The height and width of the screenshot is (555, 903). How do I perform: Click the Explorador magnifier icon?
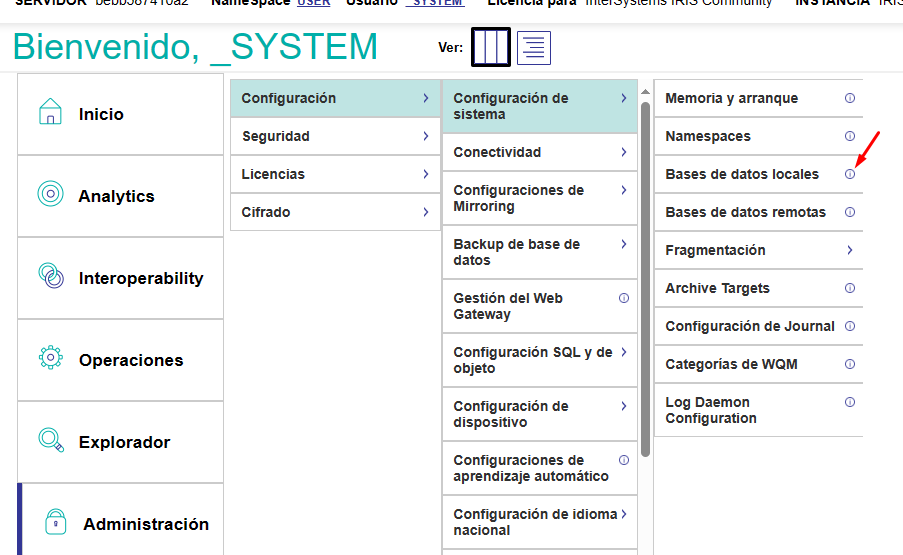[50, 440]
